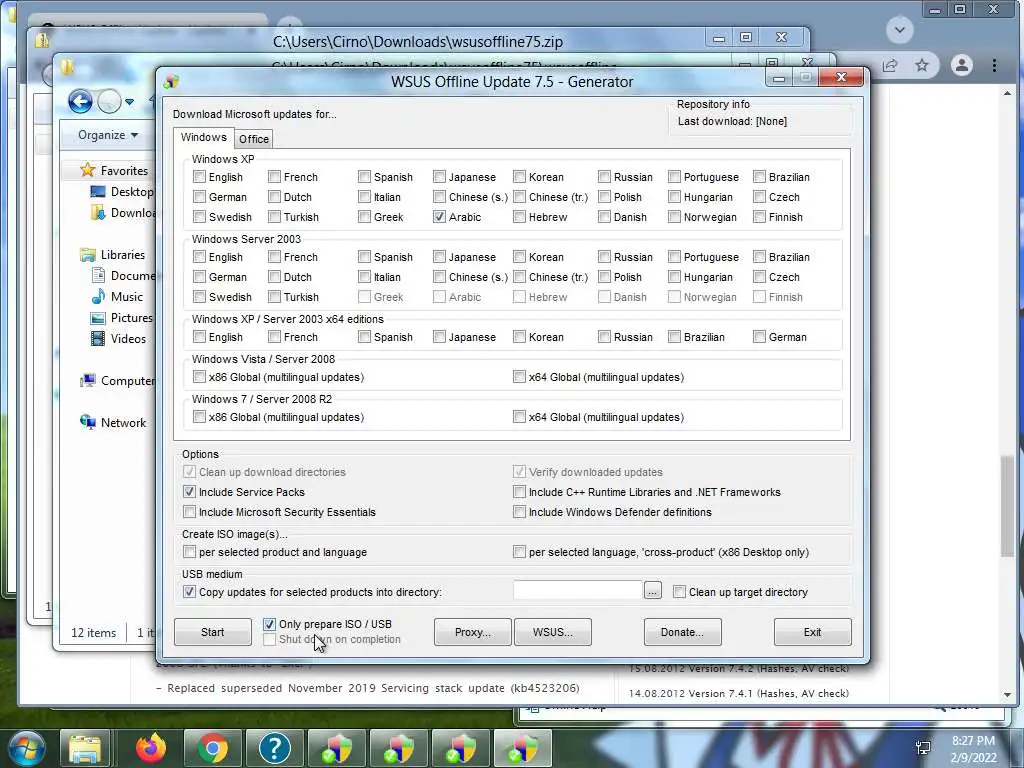Click browser scrollbar down arrow

1008,695
